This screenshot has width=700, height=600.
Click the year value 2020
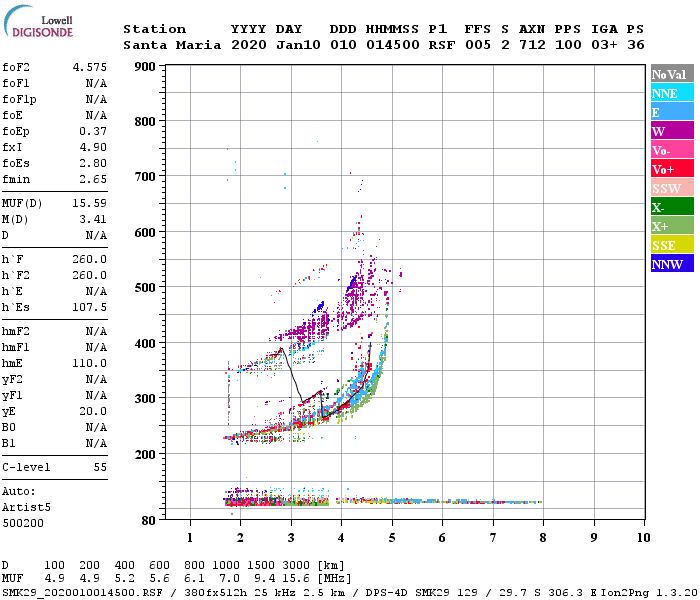(x=249, y=45)
